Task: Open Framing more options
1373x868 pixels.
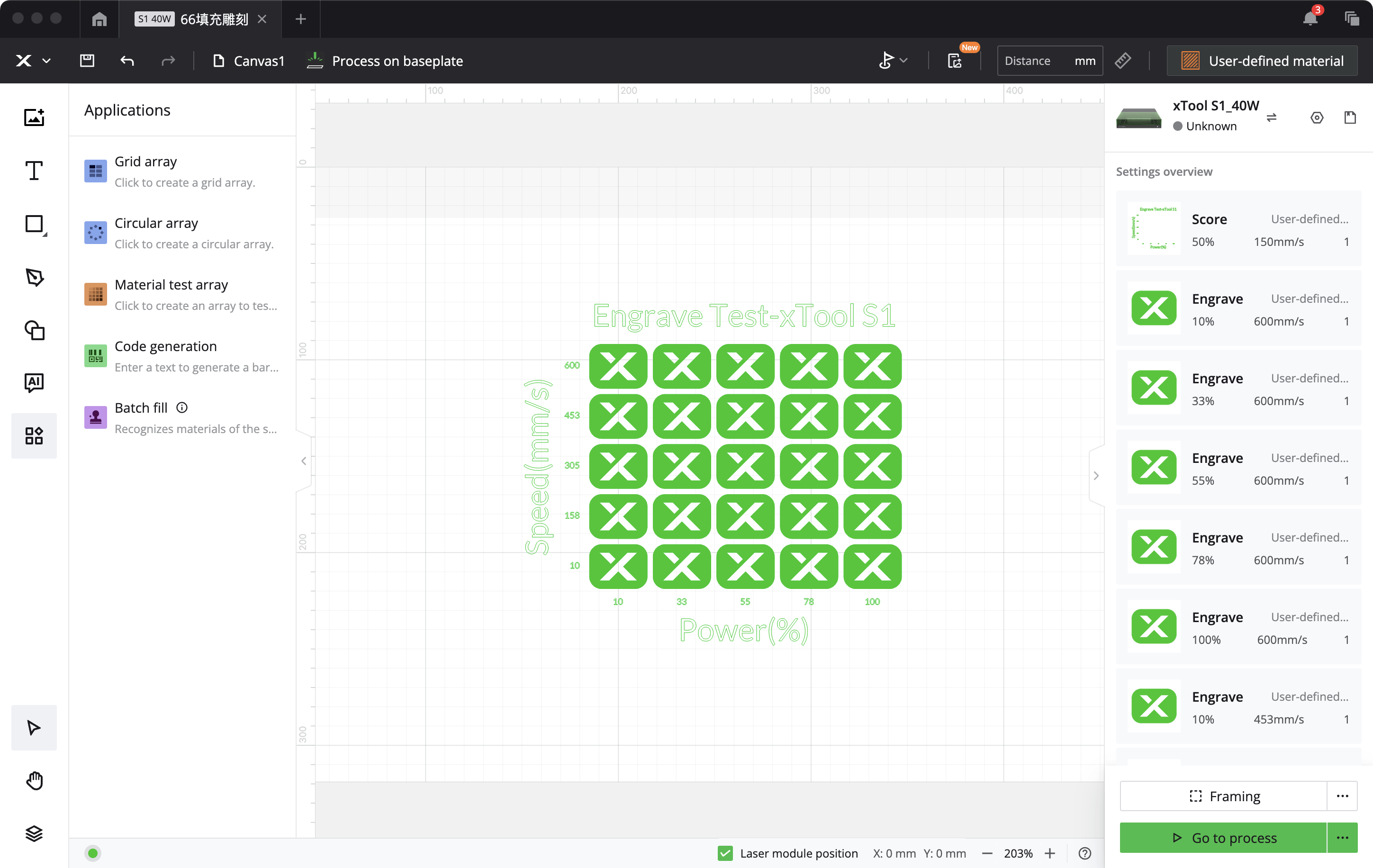Action: click(x=1343, y=796)
